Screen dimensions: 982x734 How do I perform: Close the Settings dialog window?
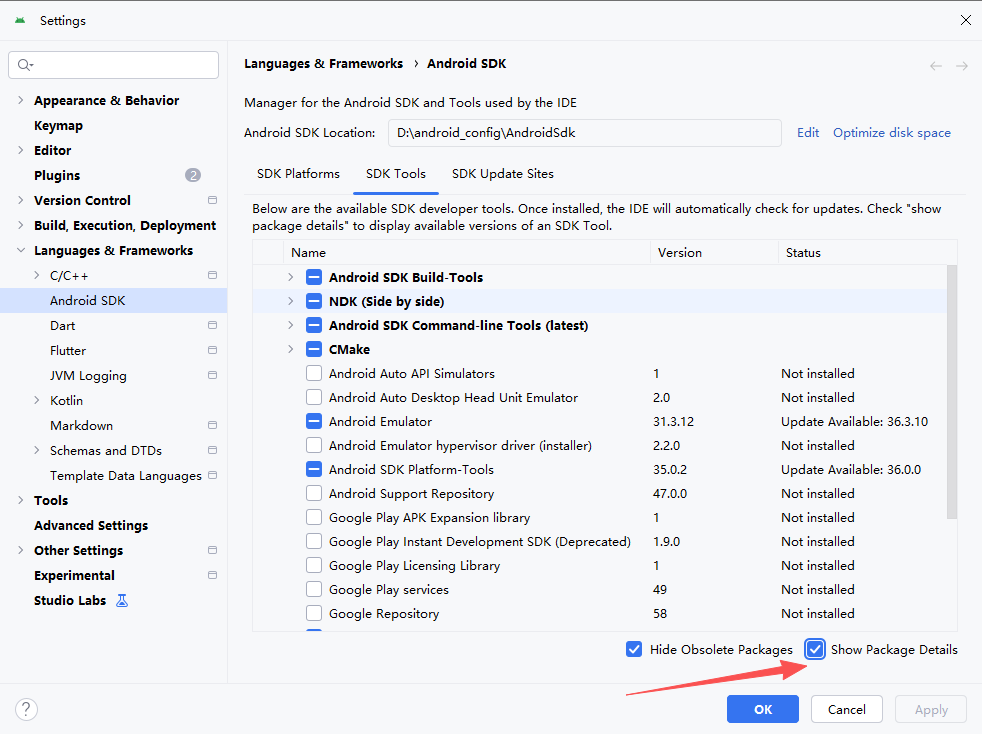click(x=966, y=21)
